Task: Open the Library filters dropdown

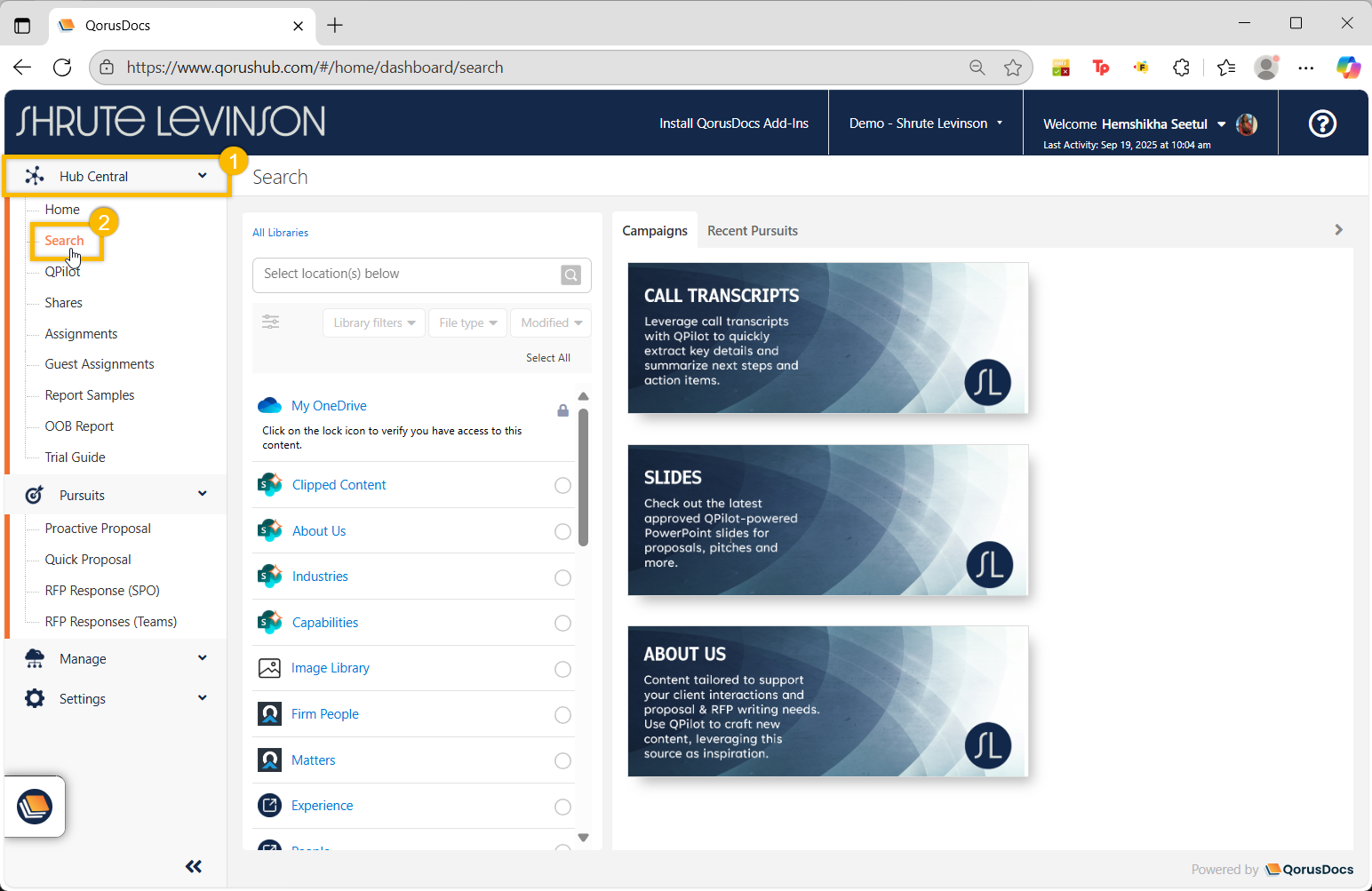Action: tap(374, 322)
